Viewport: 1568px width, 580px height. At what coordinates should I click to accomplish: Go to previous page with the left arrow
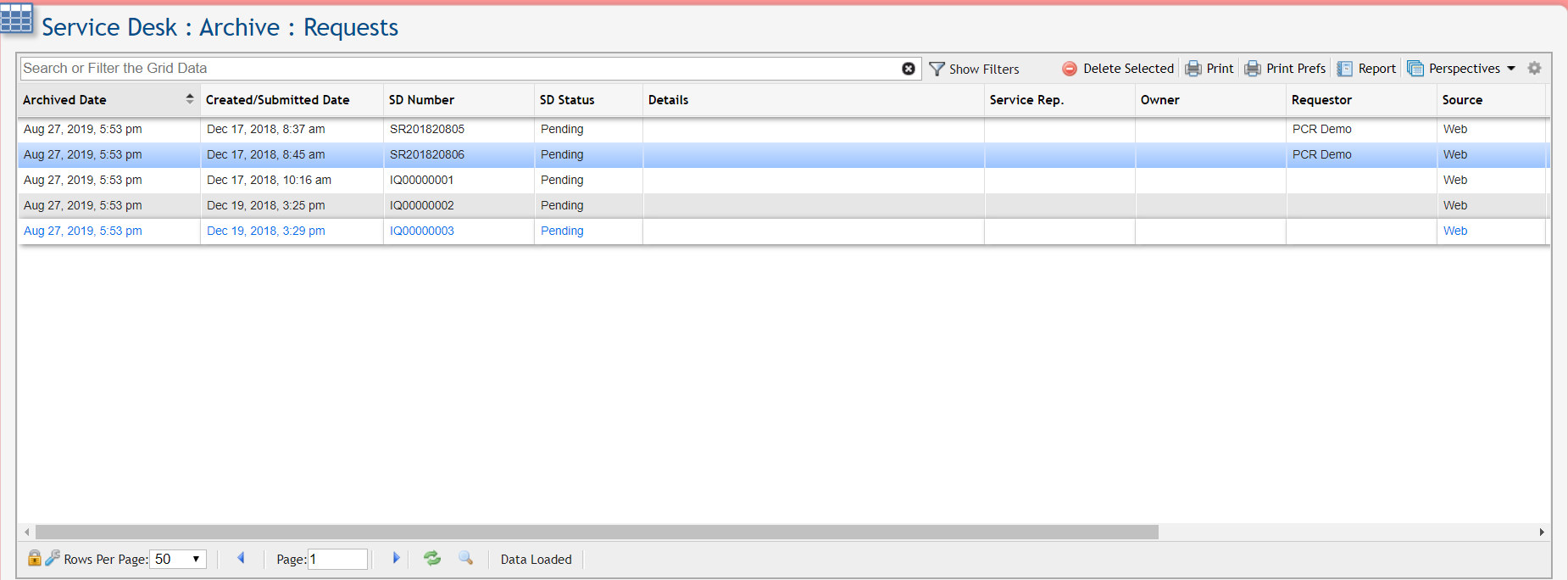click(241, 558)
